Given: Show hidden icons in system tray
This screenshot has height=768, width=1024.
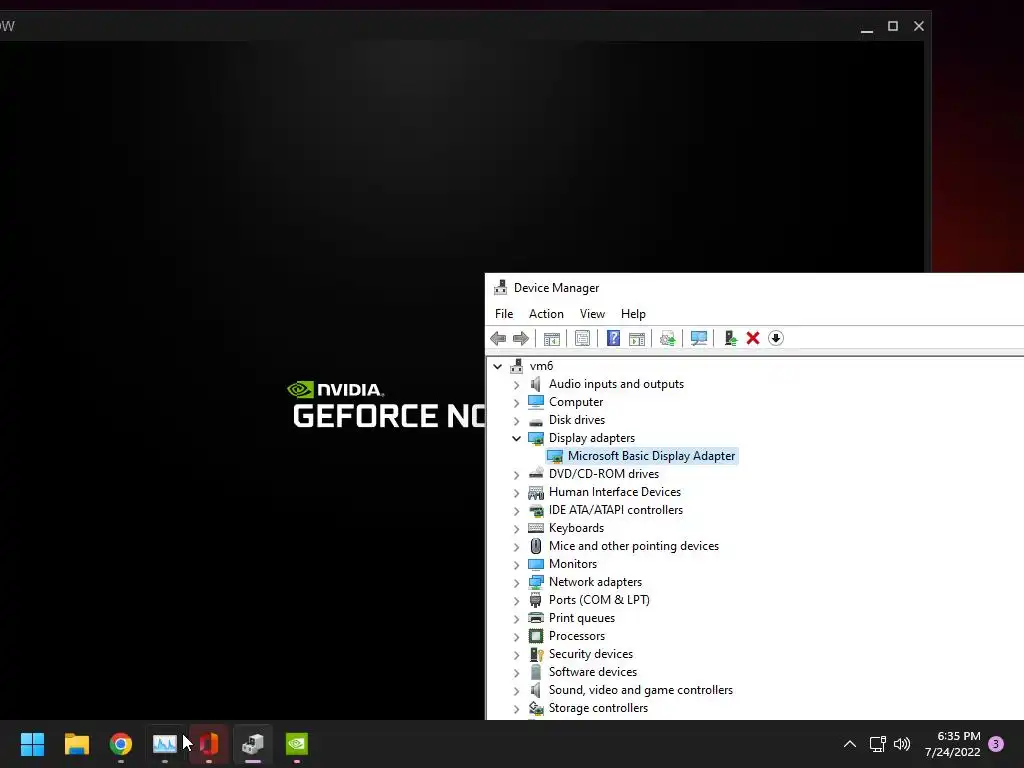Looking at the screenshot, I should [850, 744].
